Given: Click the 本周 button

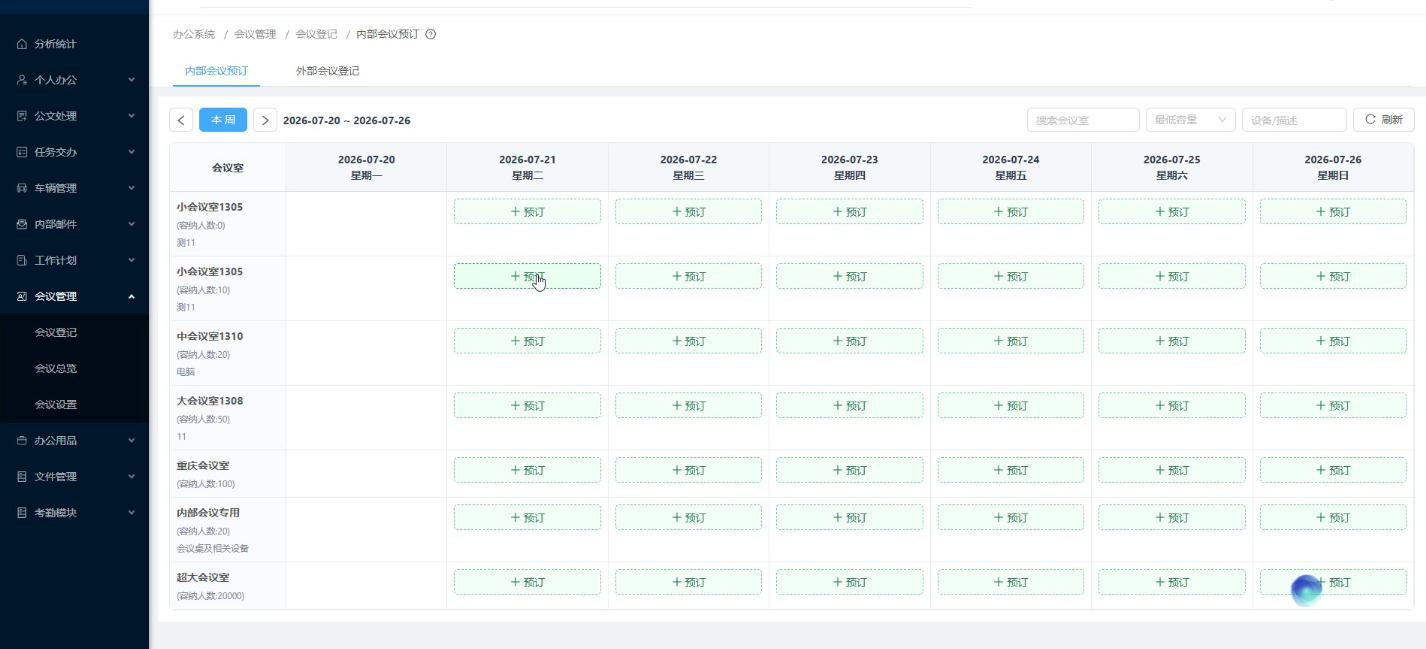Looking at the screenshot, I should (x=223, y=120).
